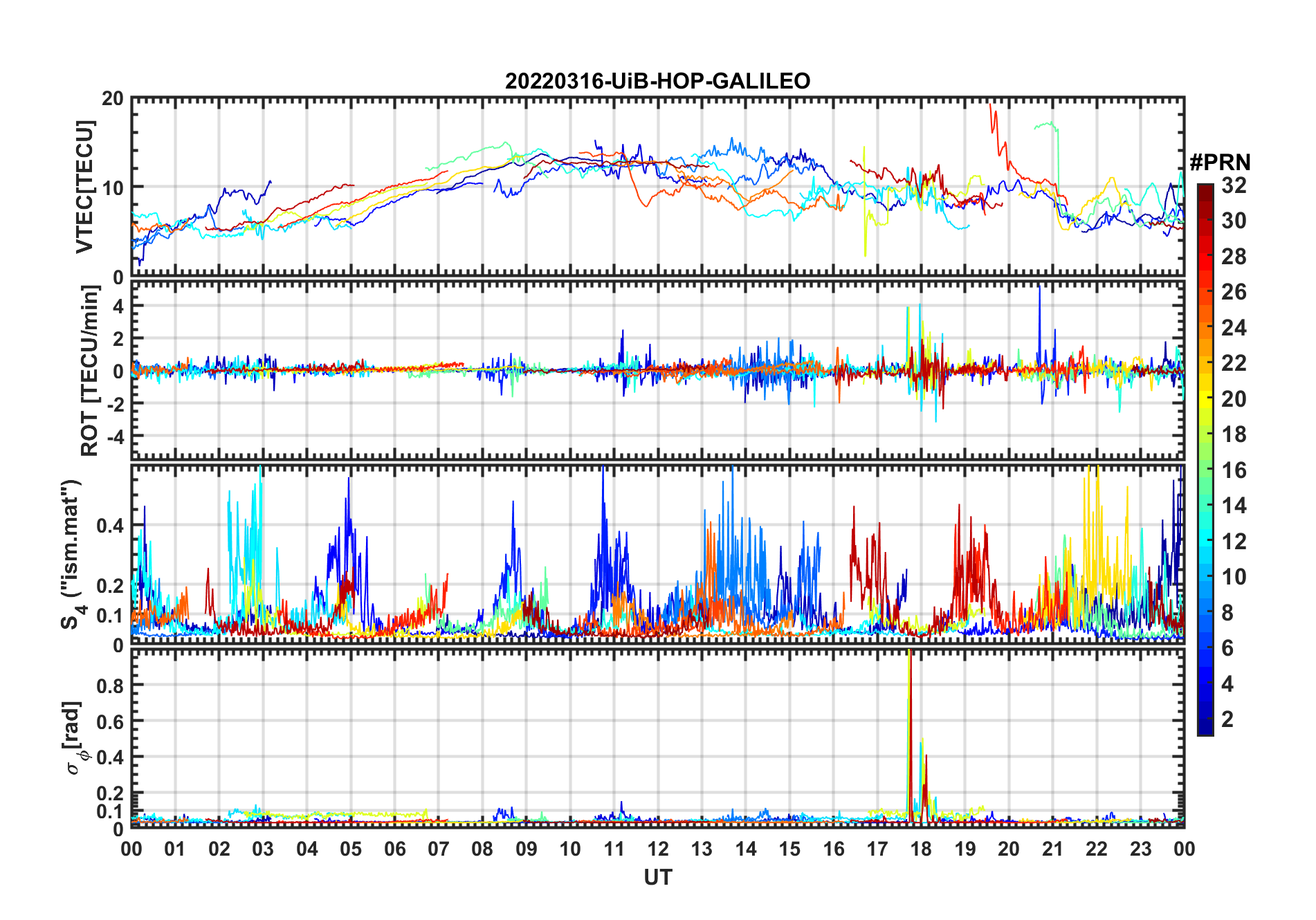The height and width of the screenshot is (920, 1316).
Task: Click the 21 hour tick on the UT axis
Action: 1052,849
